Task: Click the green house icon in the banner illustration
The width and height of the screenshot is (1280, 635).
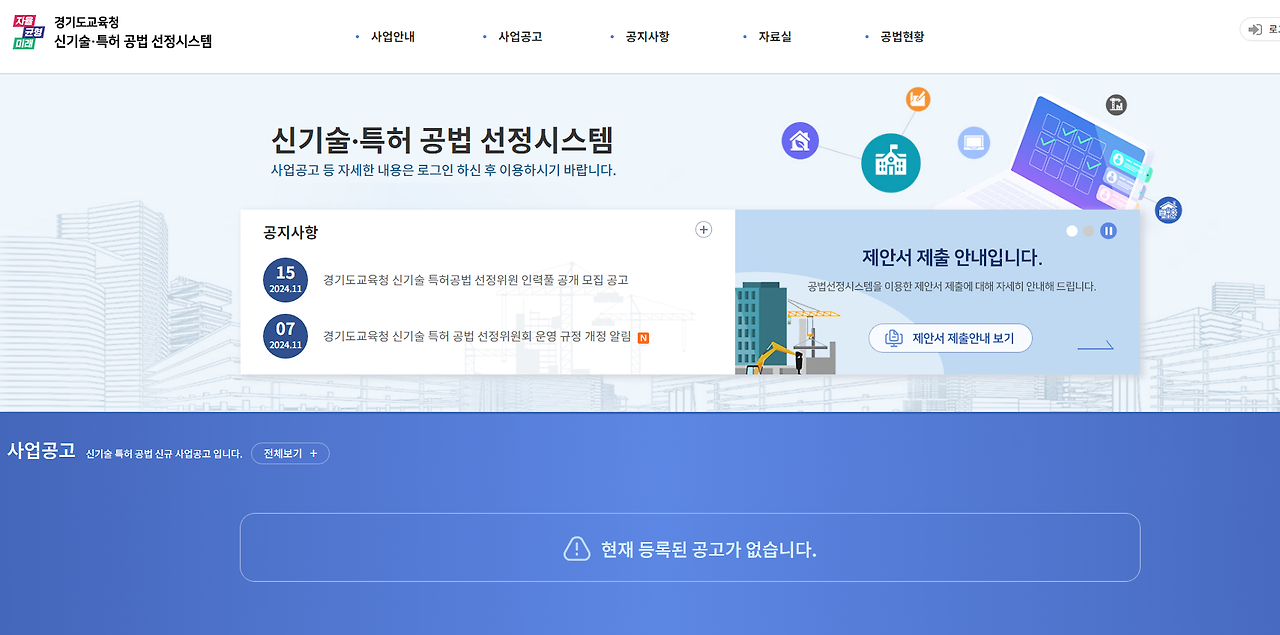Action: [x=800, y=142]
